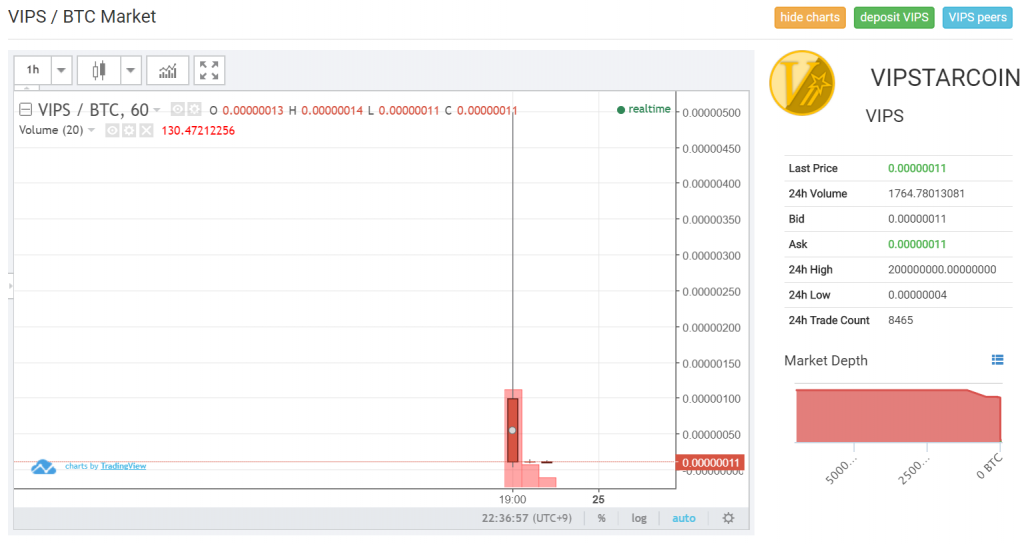Collapse the VIPS / BTC legend box
The height and width of the screenshot is (544, 1024).
[x=25, y=110]
